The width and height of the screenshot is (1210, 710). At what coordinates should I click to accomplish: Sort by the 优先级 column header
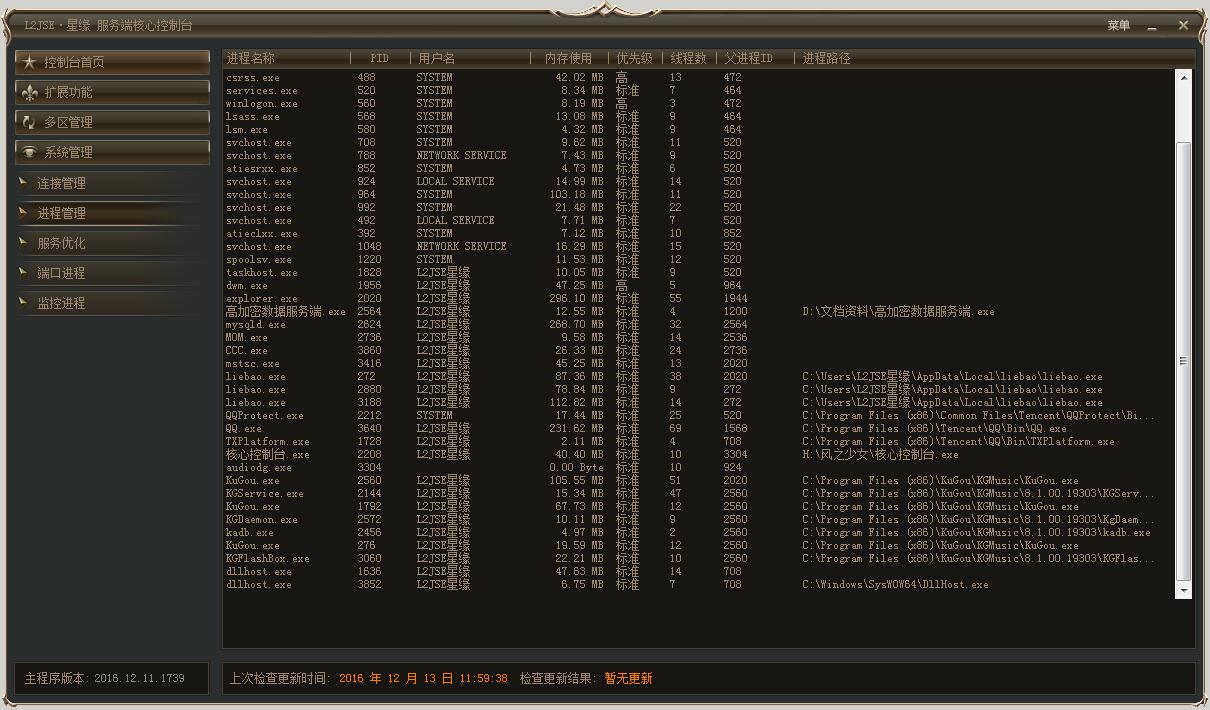tap(635, 59)
